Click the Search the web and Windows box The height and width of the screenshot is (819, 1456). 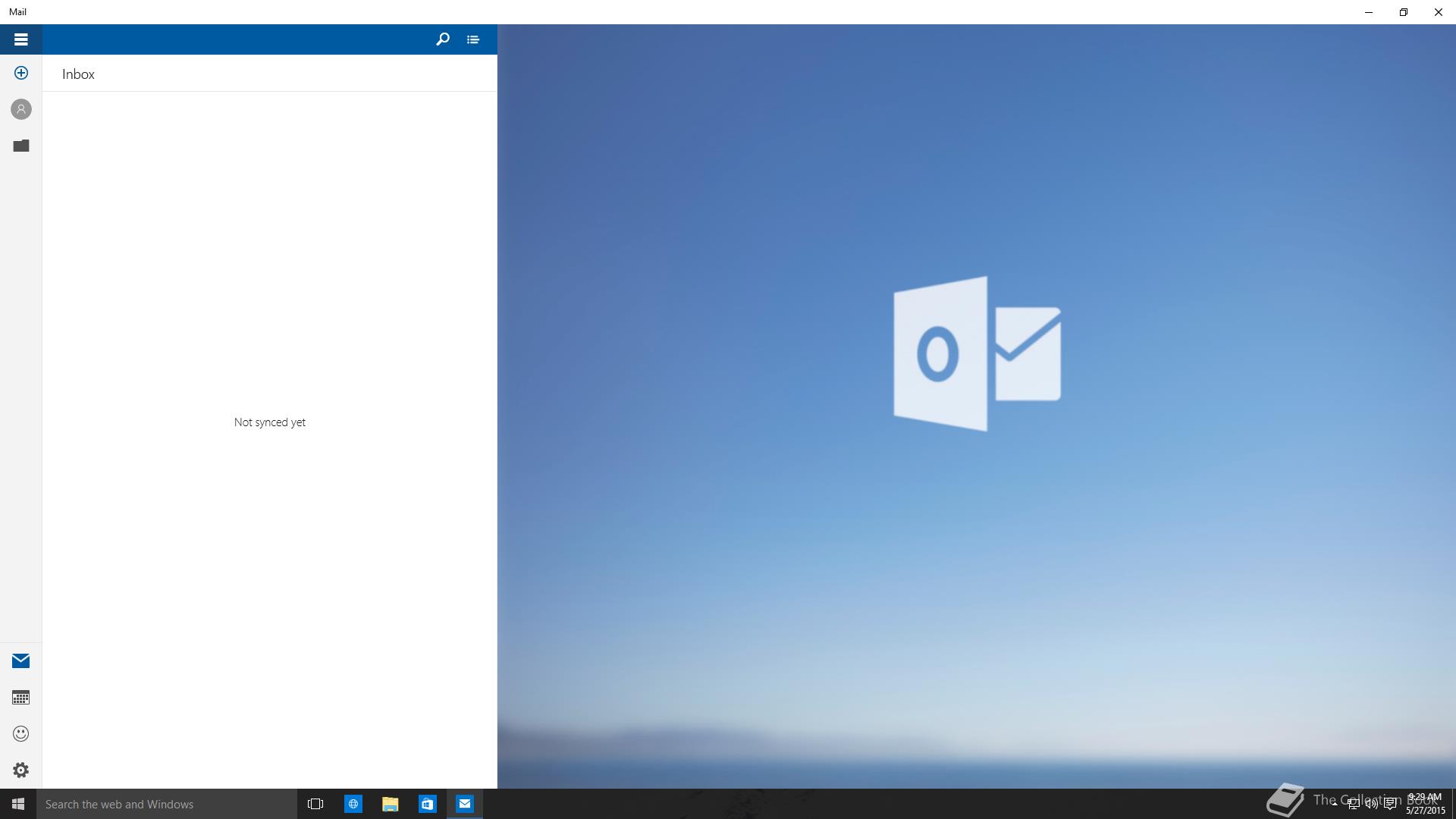(x=167, y=804)
